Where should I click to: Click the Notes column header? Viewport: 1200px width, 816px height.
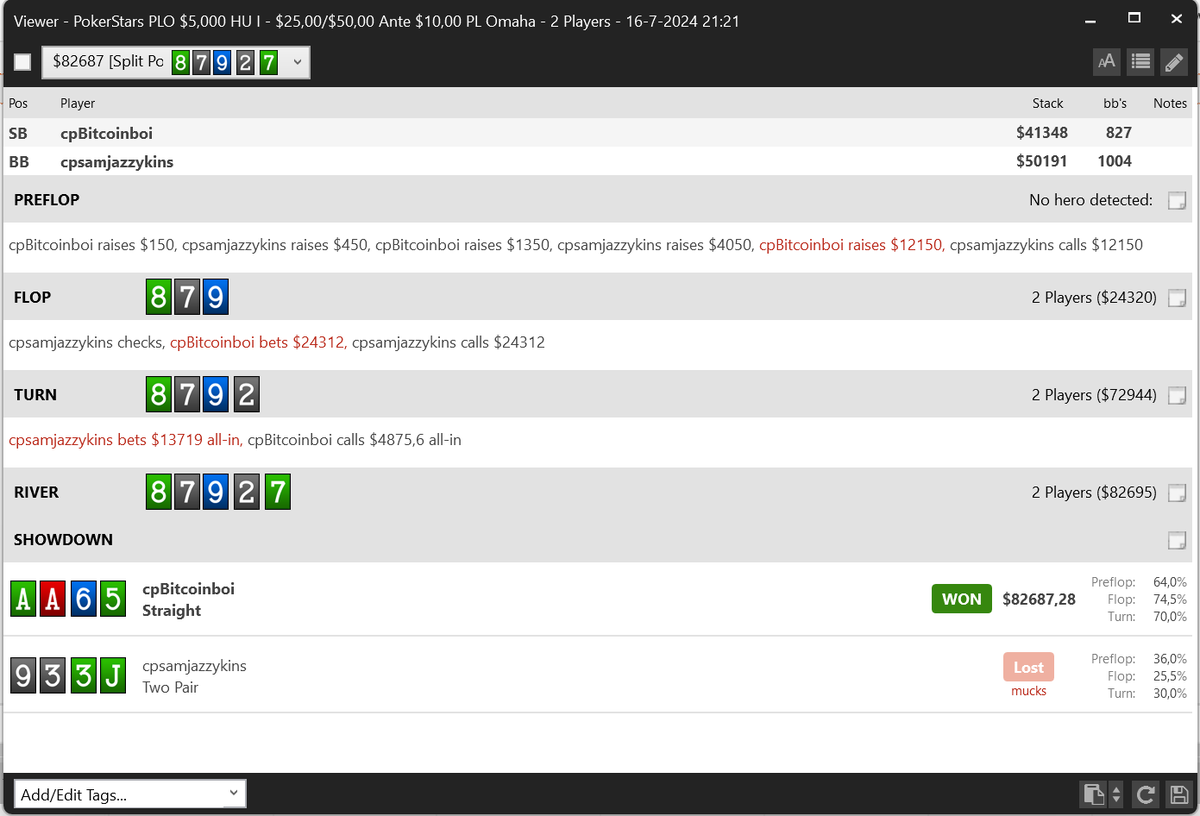[x=1170, y=103]
